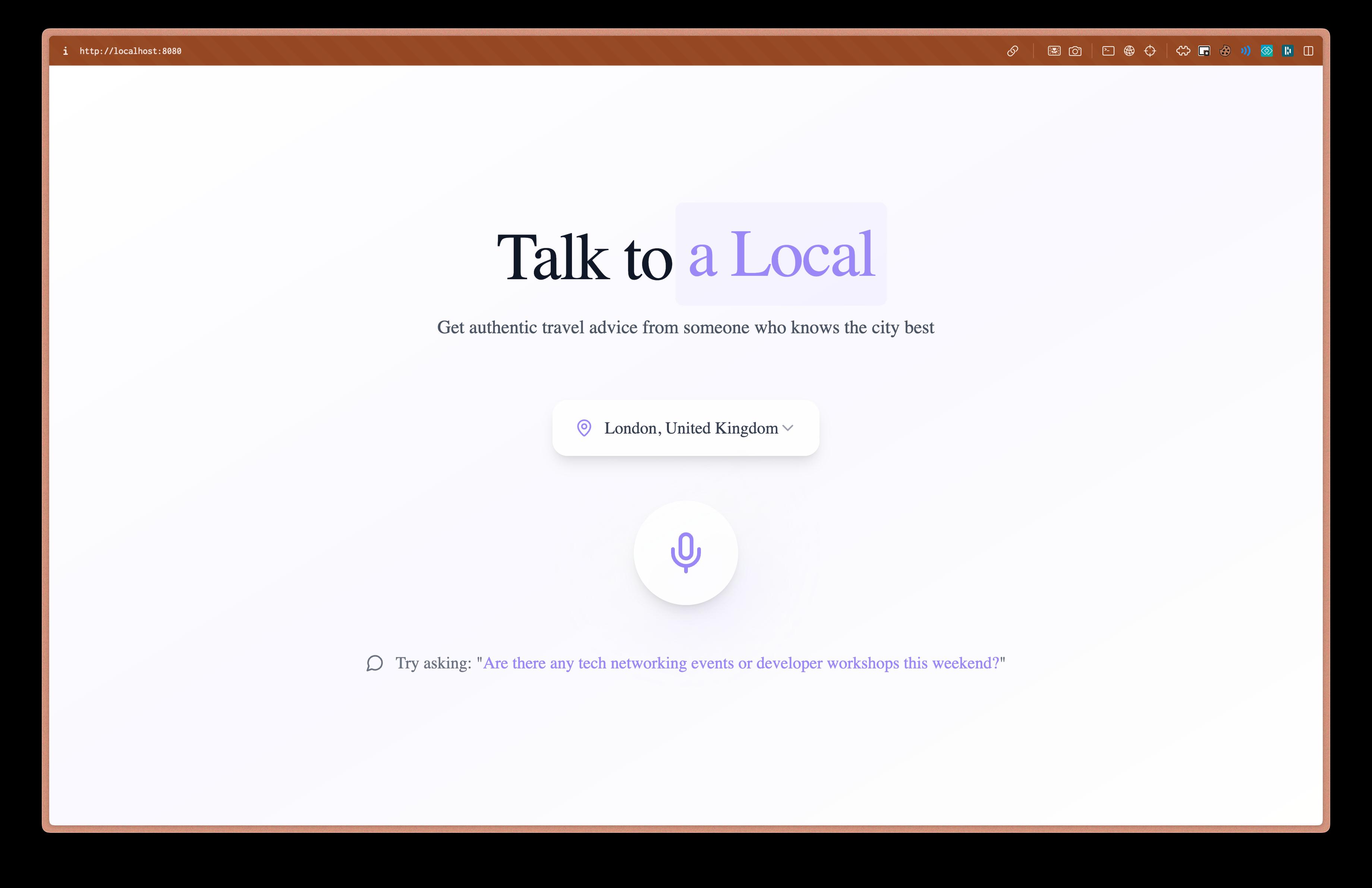The width and height of the screenshot is (1372, 888).
Task: Click the crosshair element picker icon
Action: click(x=1150, y=51)
